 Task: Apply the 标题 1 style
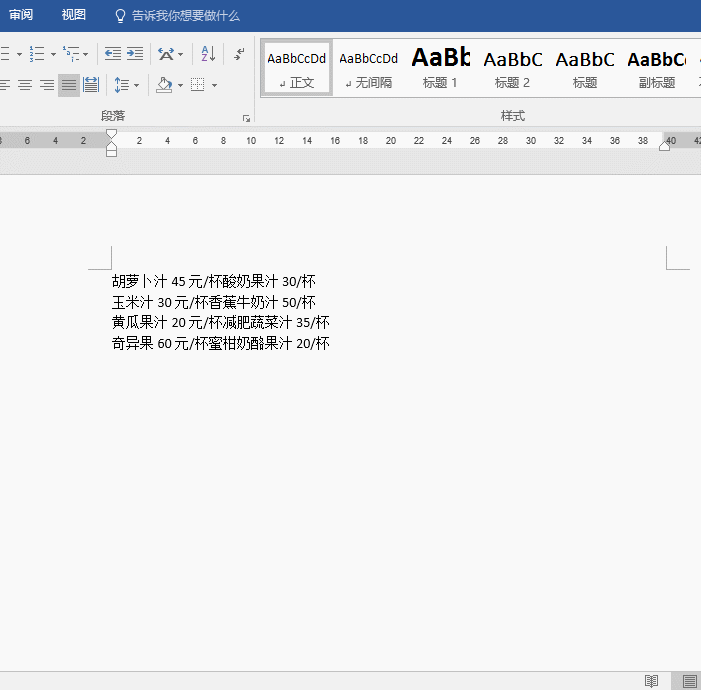[x=440, y=67]
